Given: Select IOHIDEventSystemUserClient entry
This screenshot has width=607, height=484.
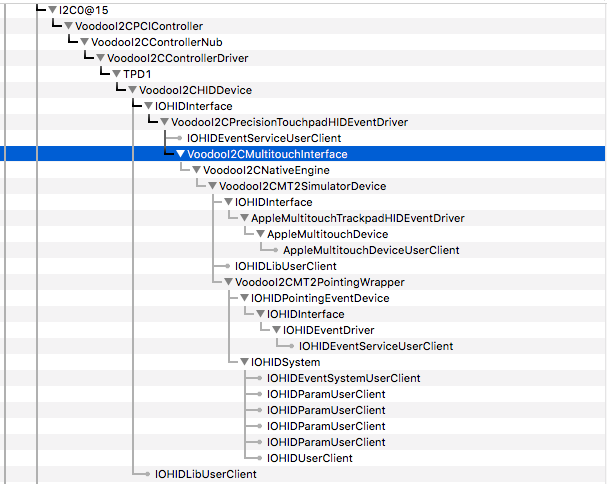Looking at the screenshot, I should coord(344,378).
